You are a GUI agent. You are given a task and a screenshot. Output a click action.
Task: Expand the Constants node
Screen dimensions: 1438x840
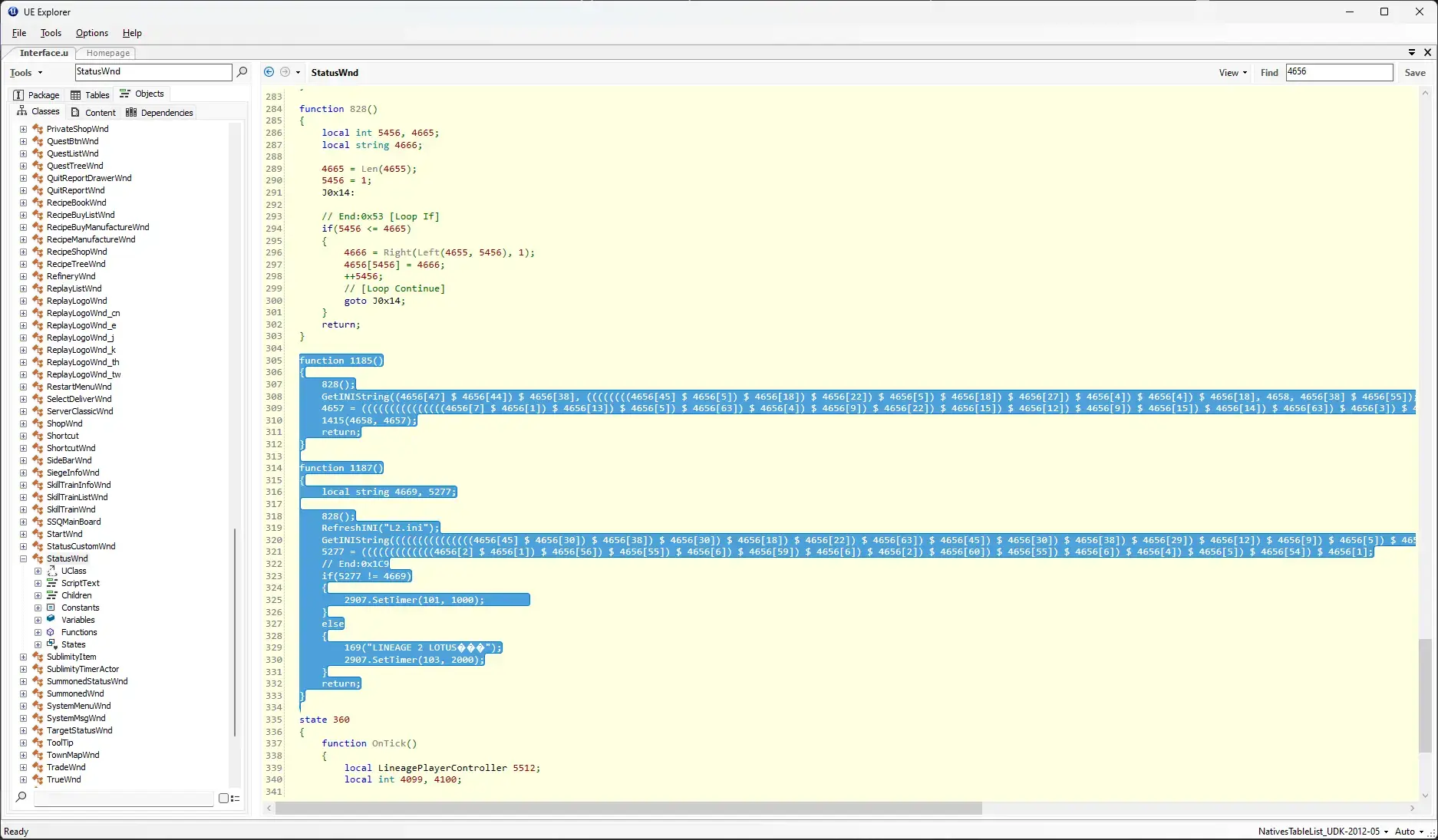click(x=38, y=608)
